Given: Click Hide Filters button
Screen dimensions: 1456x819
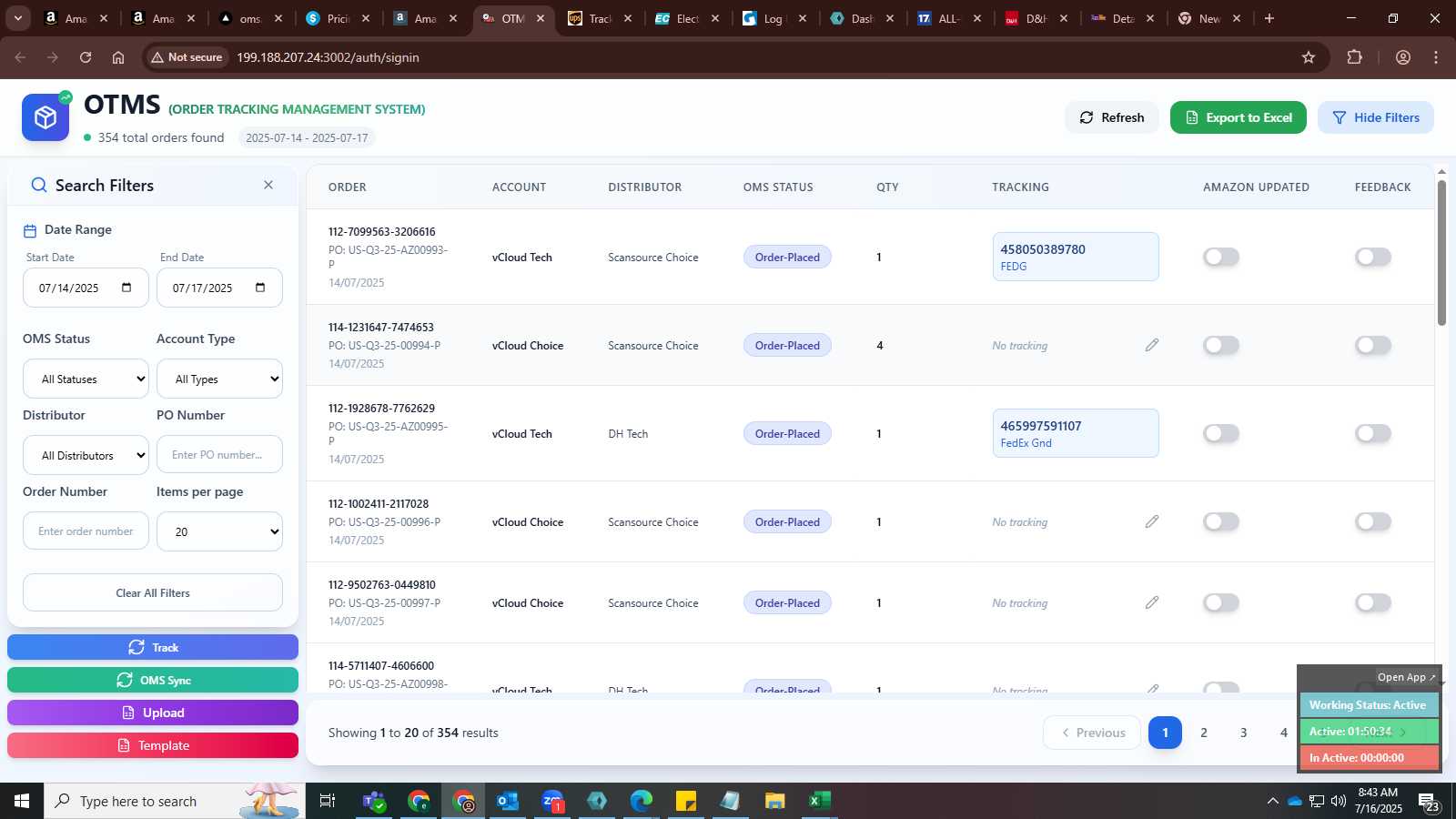Looking at the screenshot, I should [1376, 117].
